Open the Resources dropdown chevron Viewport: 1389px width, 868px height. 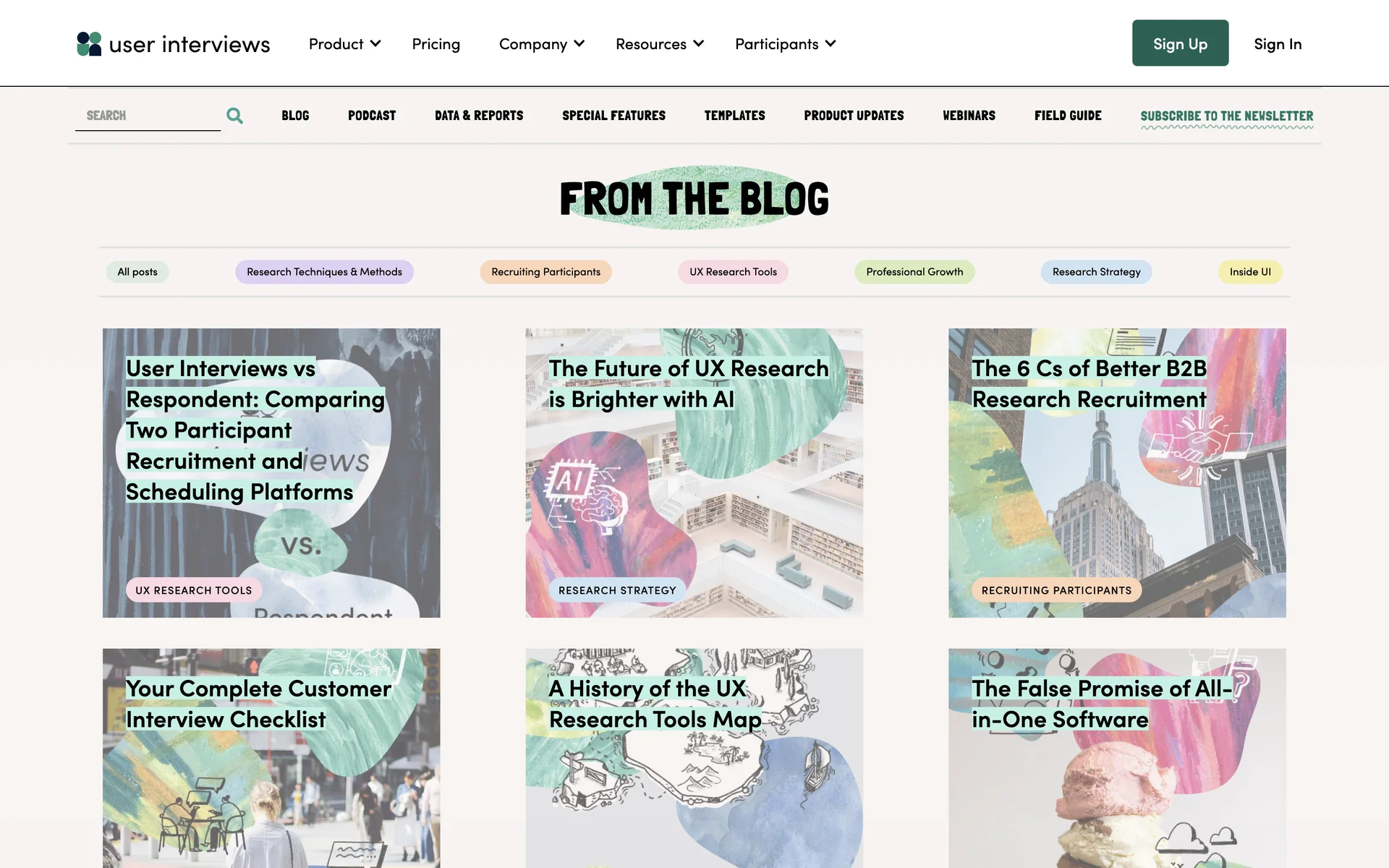coord(698,44)
